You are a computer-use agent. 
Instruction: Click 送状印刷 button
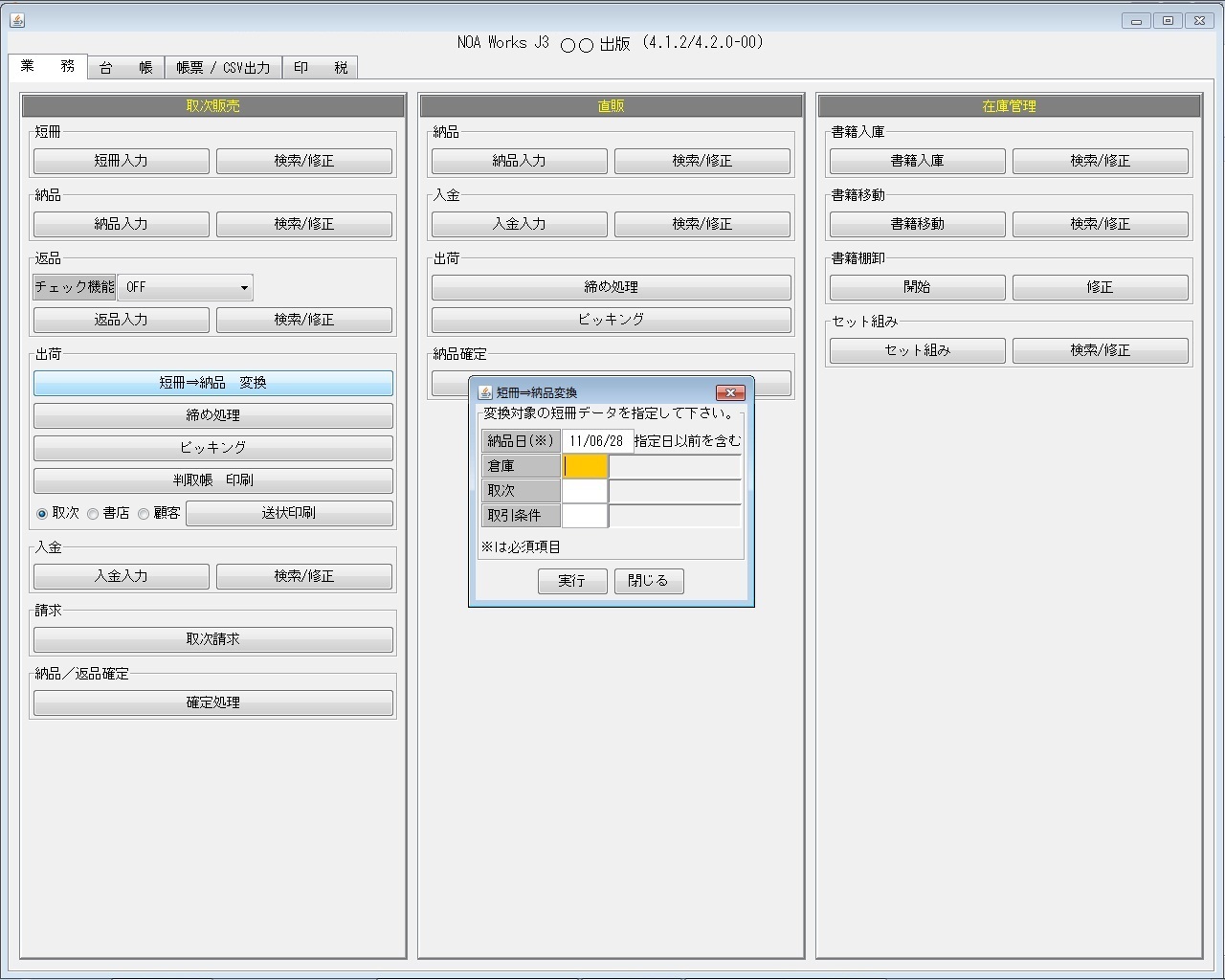pyautogui.click(x=289, y=513)
